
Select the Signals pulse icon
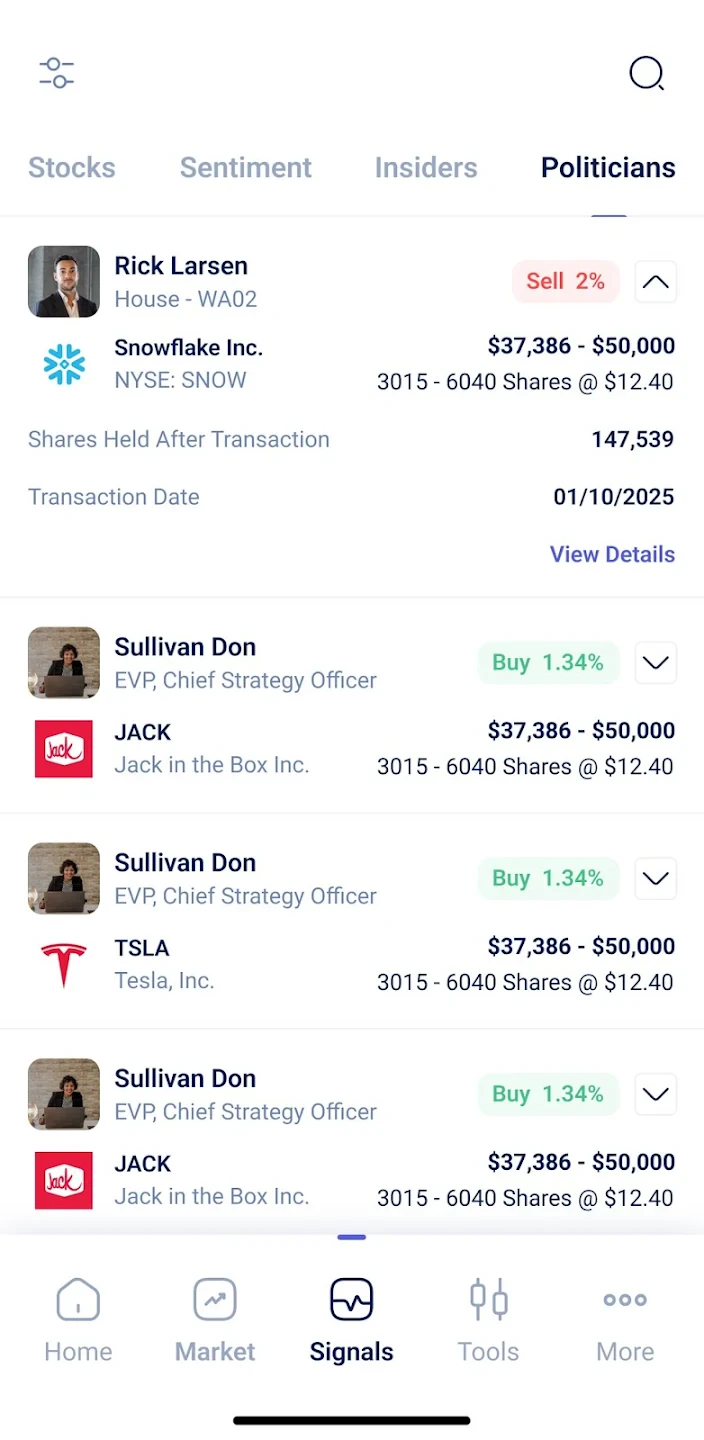pos(351,1300)
